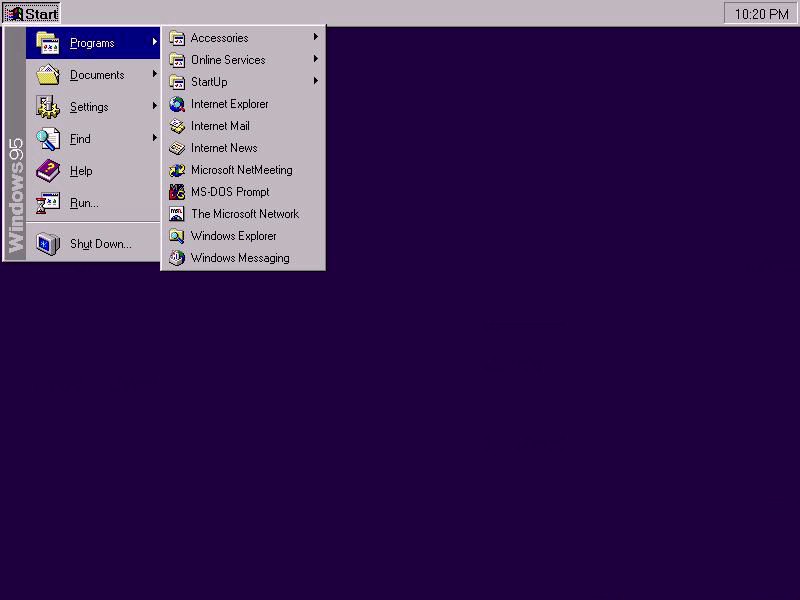Click the Online Services folder icon
The image size is (800, 600).
pos(177,60)
